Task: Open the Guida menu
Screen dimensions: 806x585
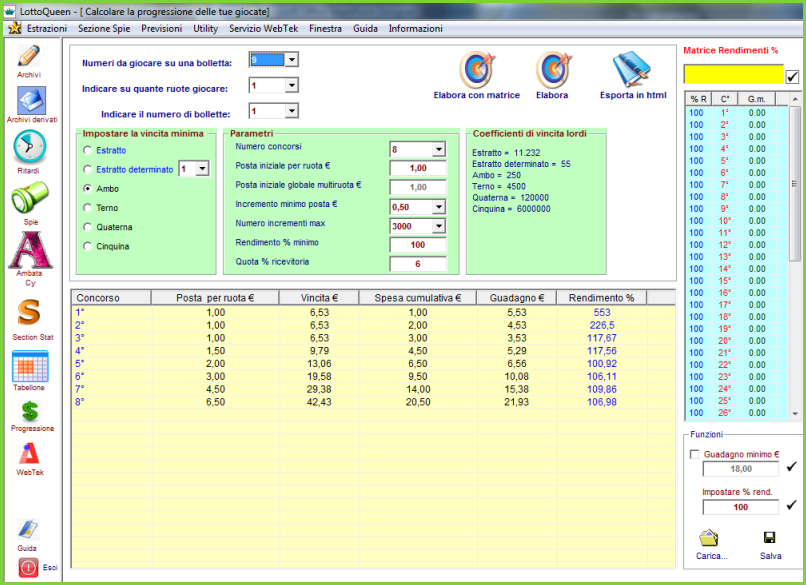Action: point(365,28)
